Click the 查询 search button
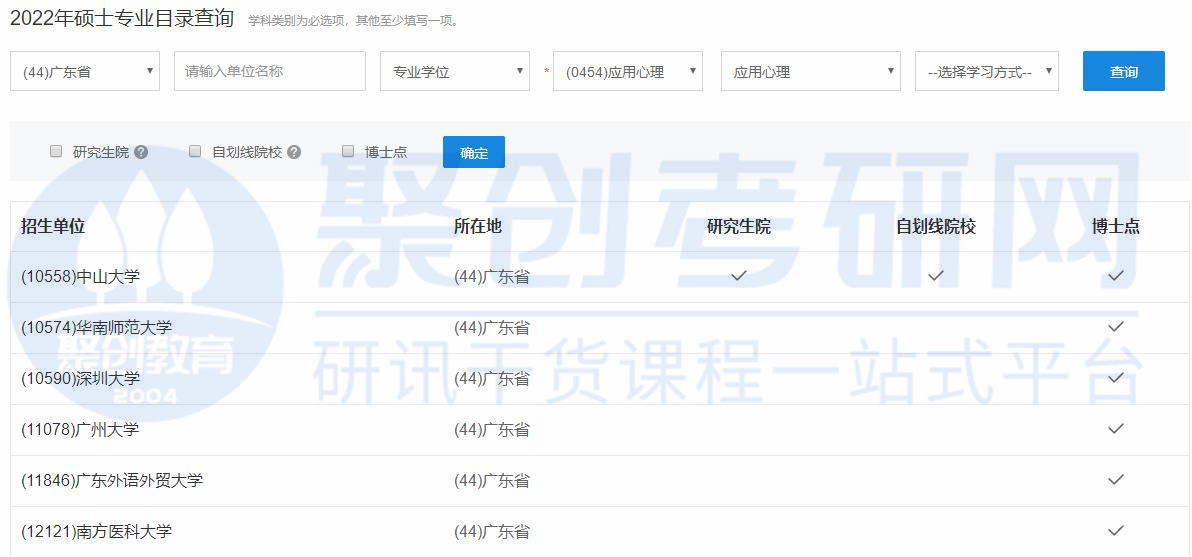The height and width of the screenshot is (557, 1192). click(1124, 71)
